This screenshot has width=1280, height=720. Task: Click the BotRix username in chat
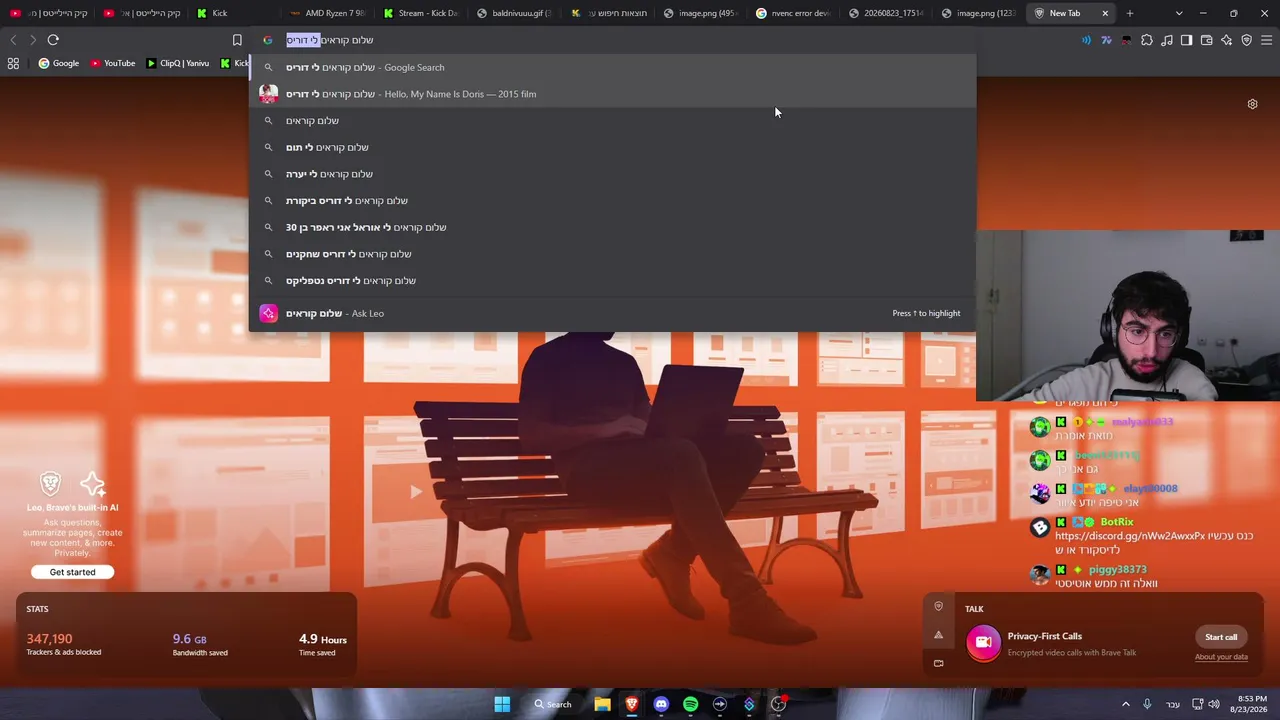point(1117,522)
